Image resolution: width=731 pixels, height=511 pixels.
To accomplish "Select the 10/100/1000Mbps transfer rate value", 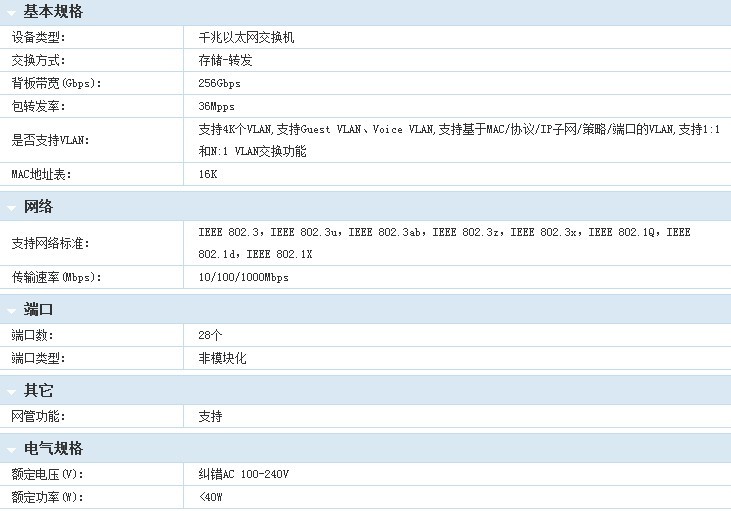I will [243, 277].
